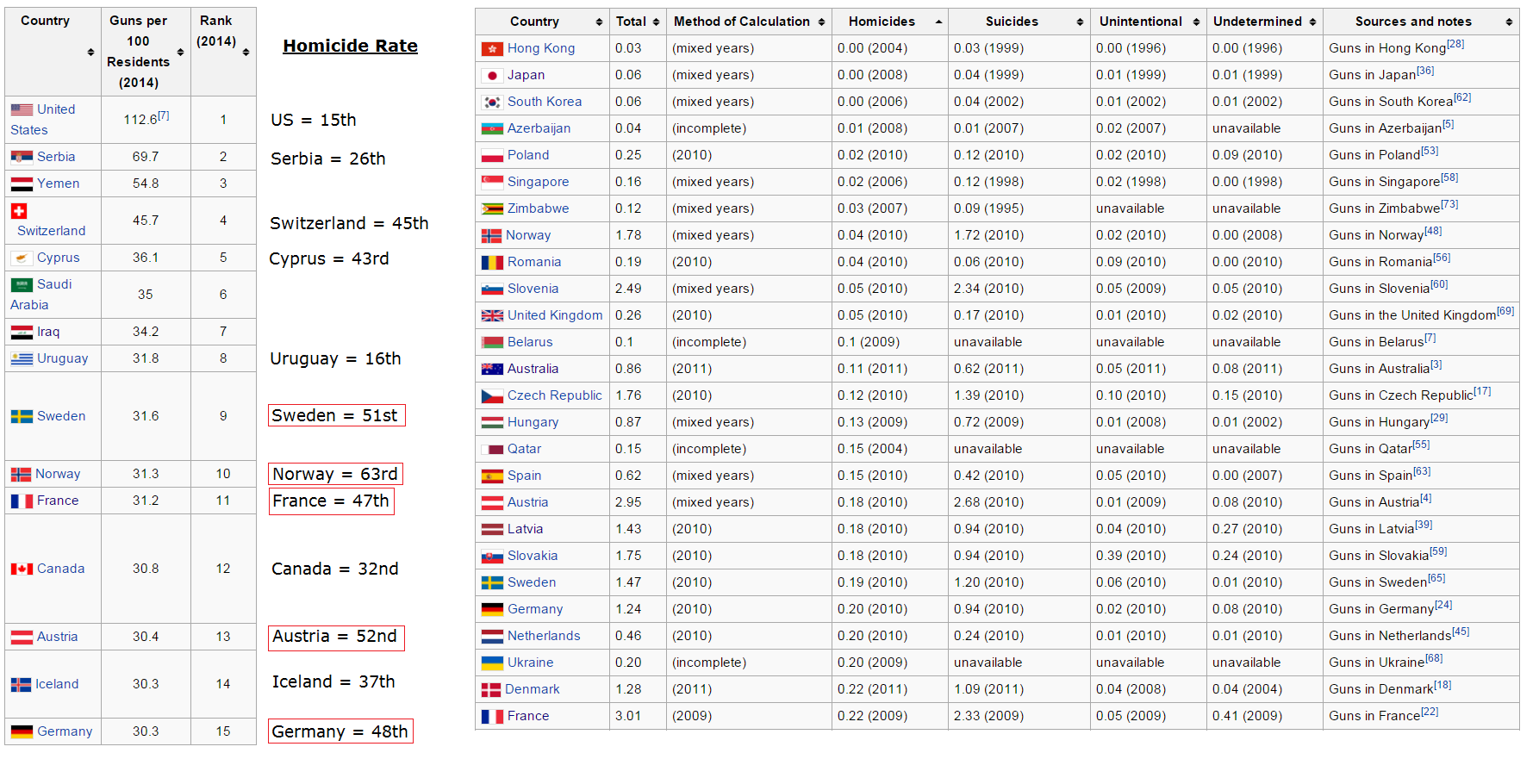
Task: Click the Iceland flag in left table
Action: coord(21,685)
